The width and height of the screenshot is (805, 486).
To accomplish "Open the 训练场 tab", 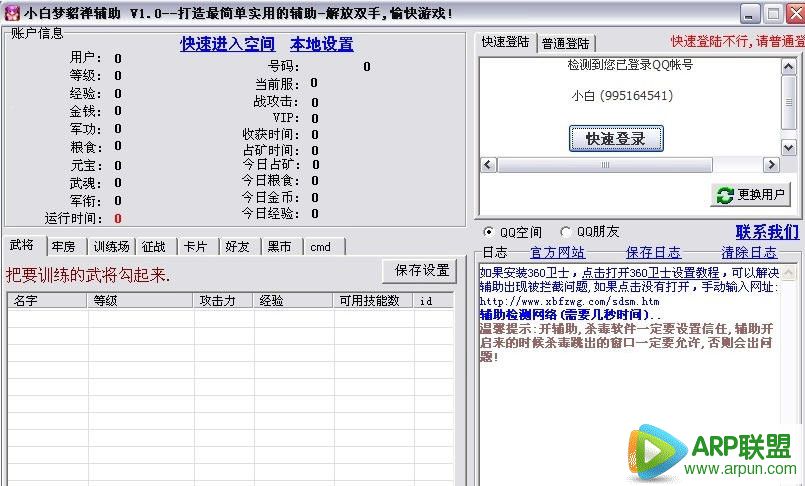I will pyautogui.click(x=111, y=247).
